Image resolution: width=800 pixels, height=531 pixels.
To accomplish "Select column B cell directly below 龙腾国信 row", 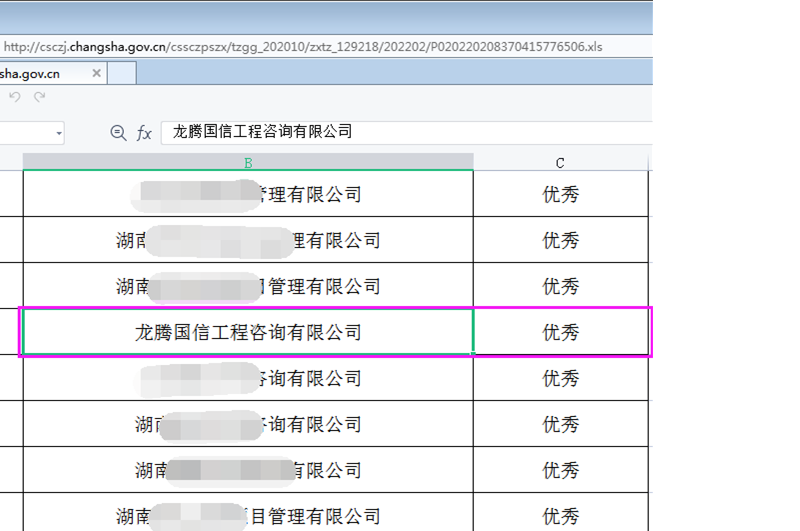I will (248, 378).
